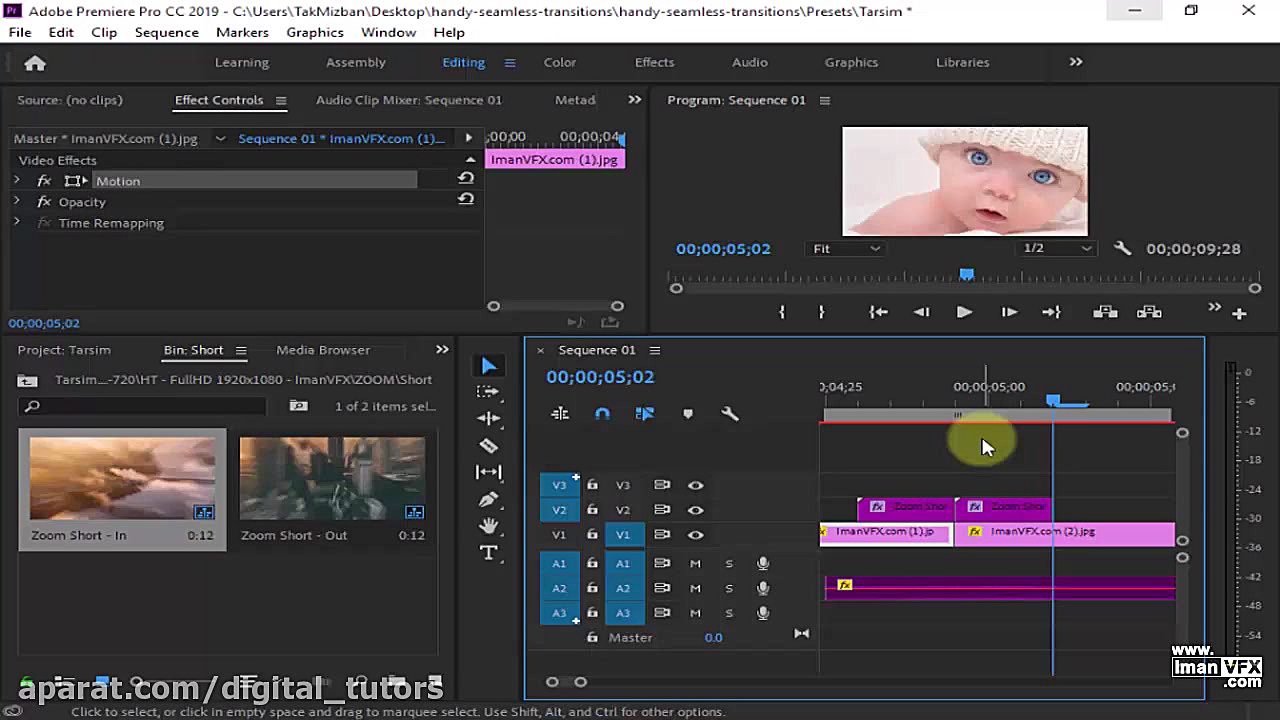This screenshot has width=1280, height=720.
Task: Reset the Motion effect parameters
Action: point(466,178)
